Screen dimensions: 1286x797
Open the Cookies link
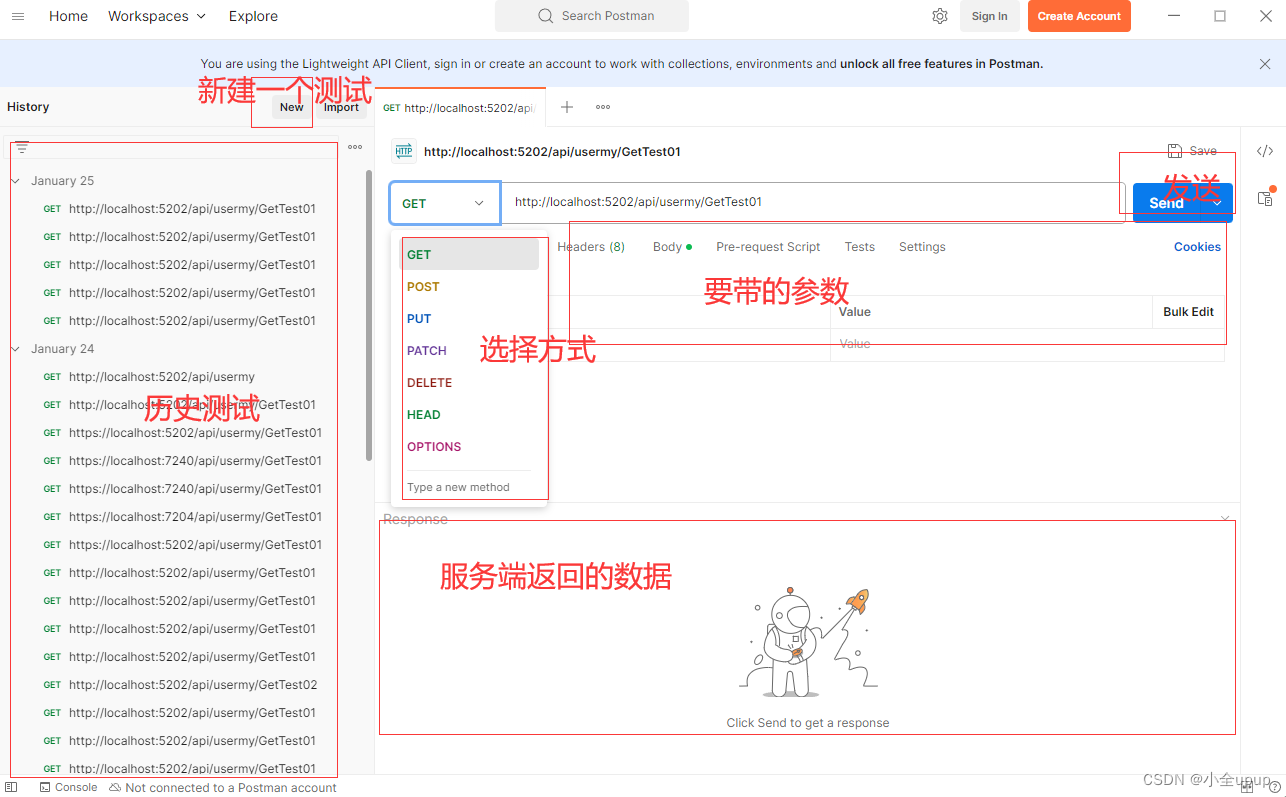click(x=1197, y=247)
